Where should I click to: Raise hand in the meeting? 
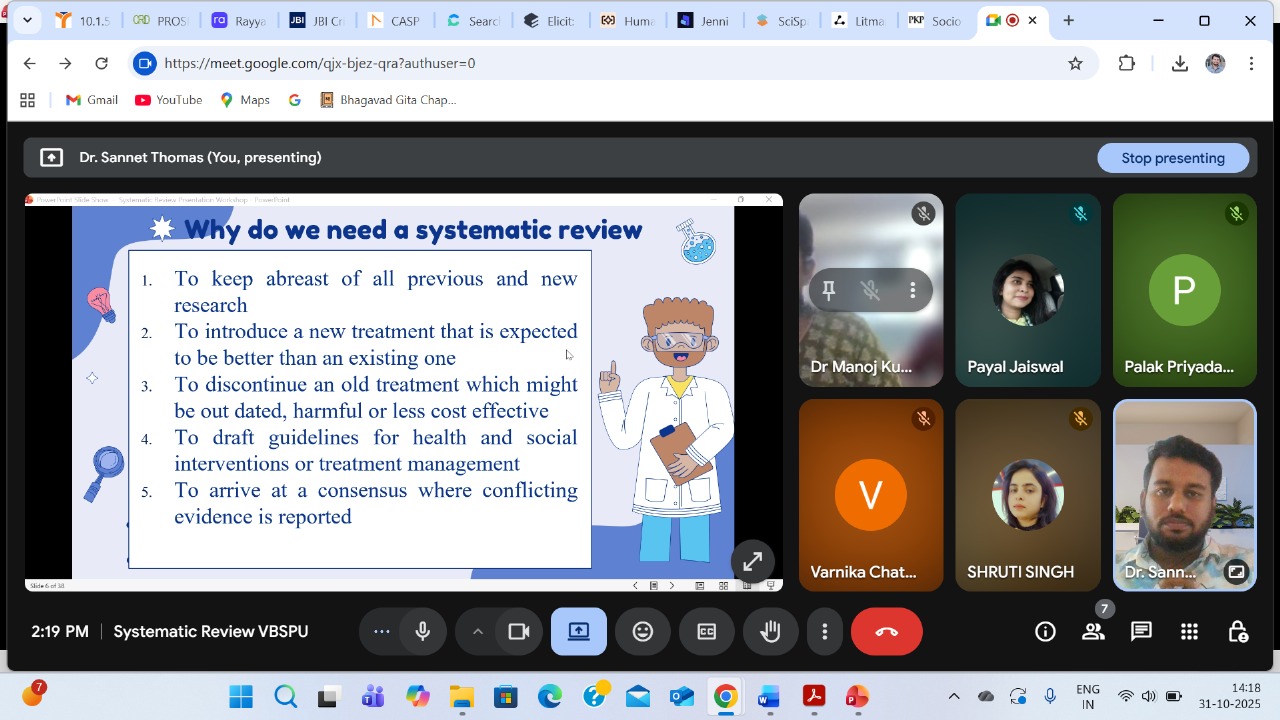[770, 632]
